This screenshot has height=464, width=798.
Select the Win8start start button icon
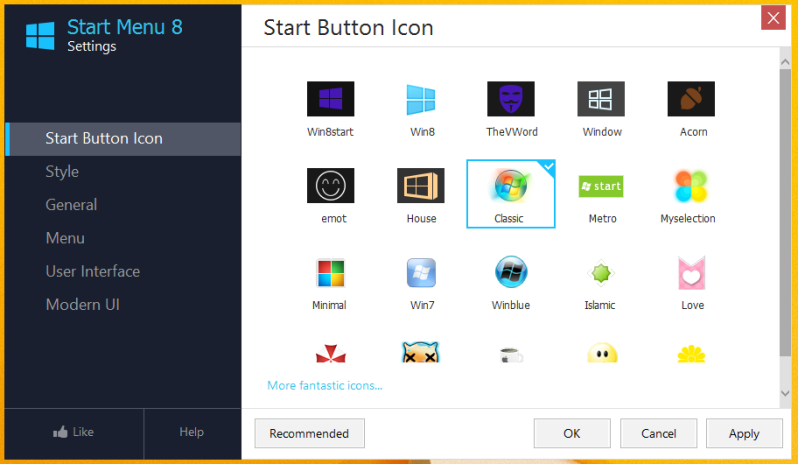click(330, 100)
